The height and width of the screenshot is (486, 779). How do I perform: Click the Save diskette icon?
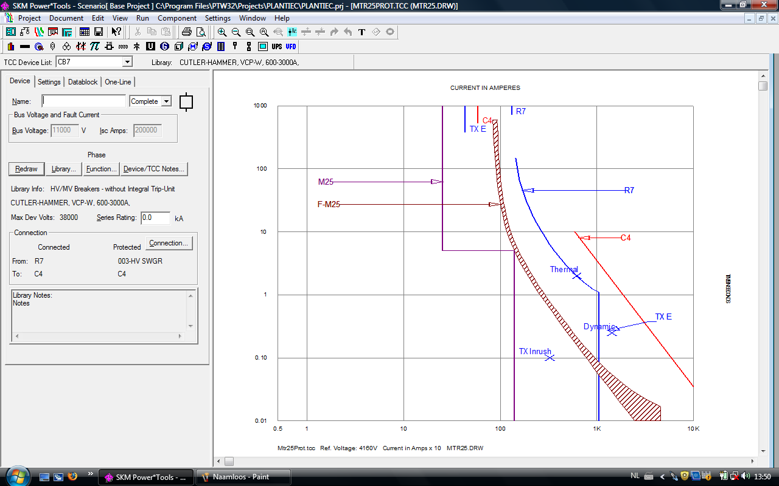98,32
